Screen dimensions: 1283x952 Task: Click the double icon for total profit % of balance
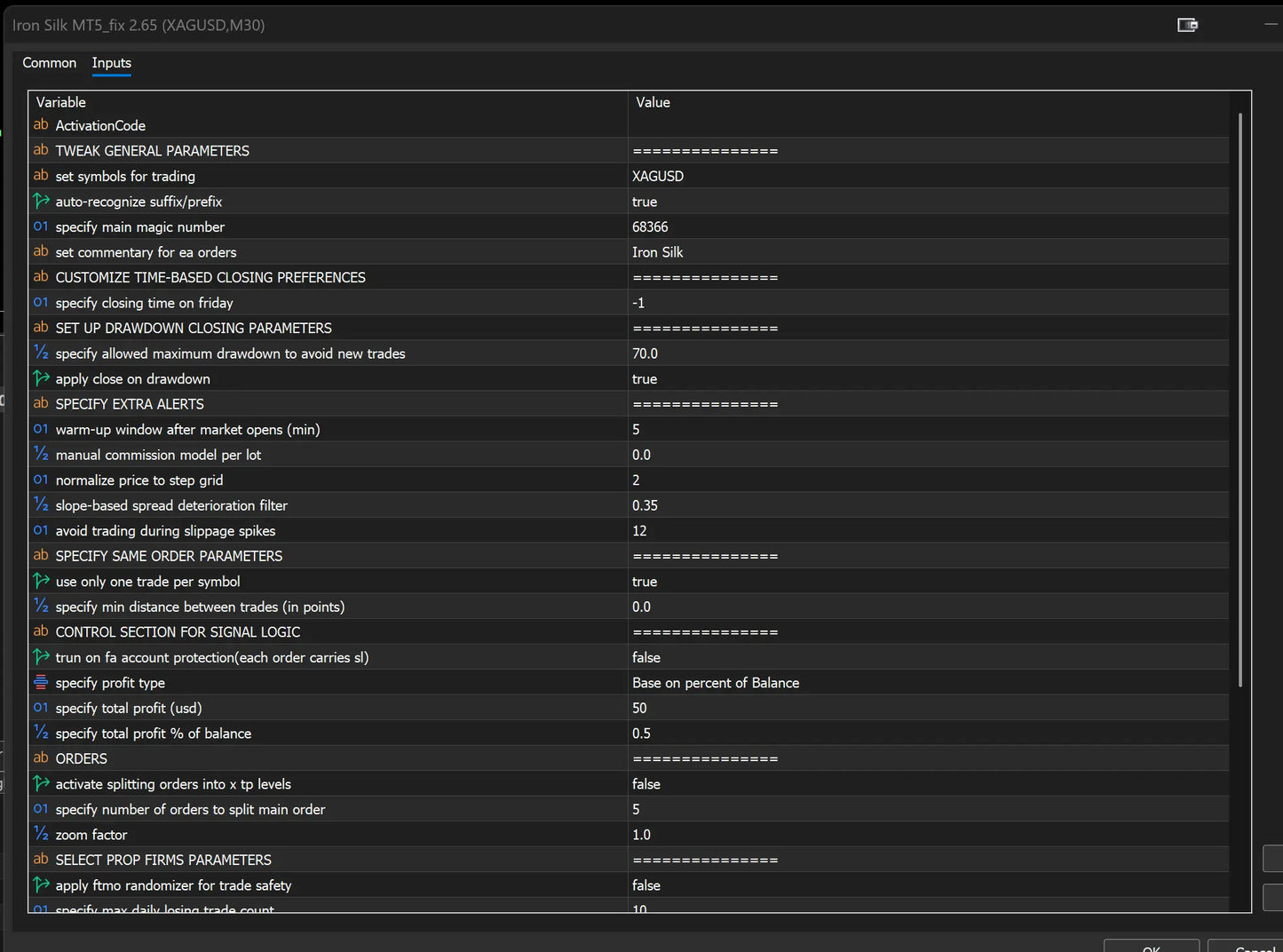tap(41, 733)
